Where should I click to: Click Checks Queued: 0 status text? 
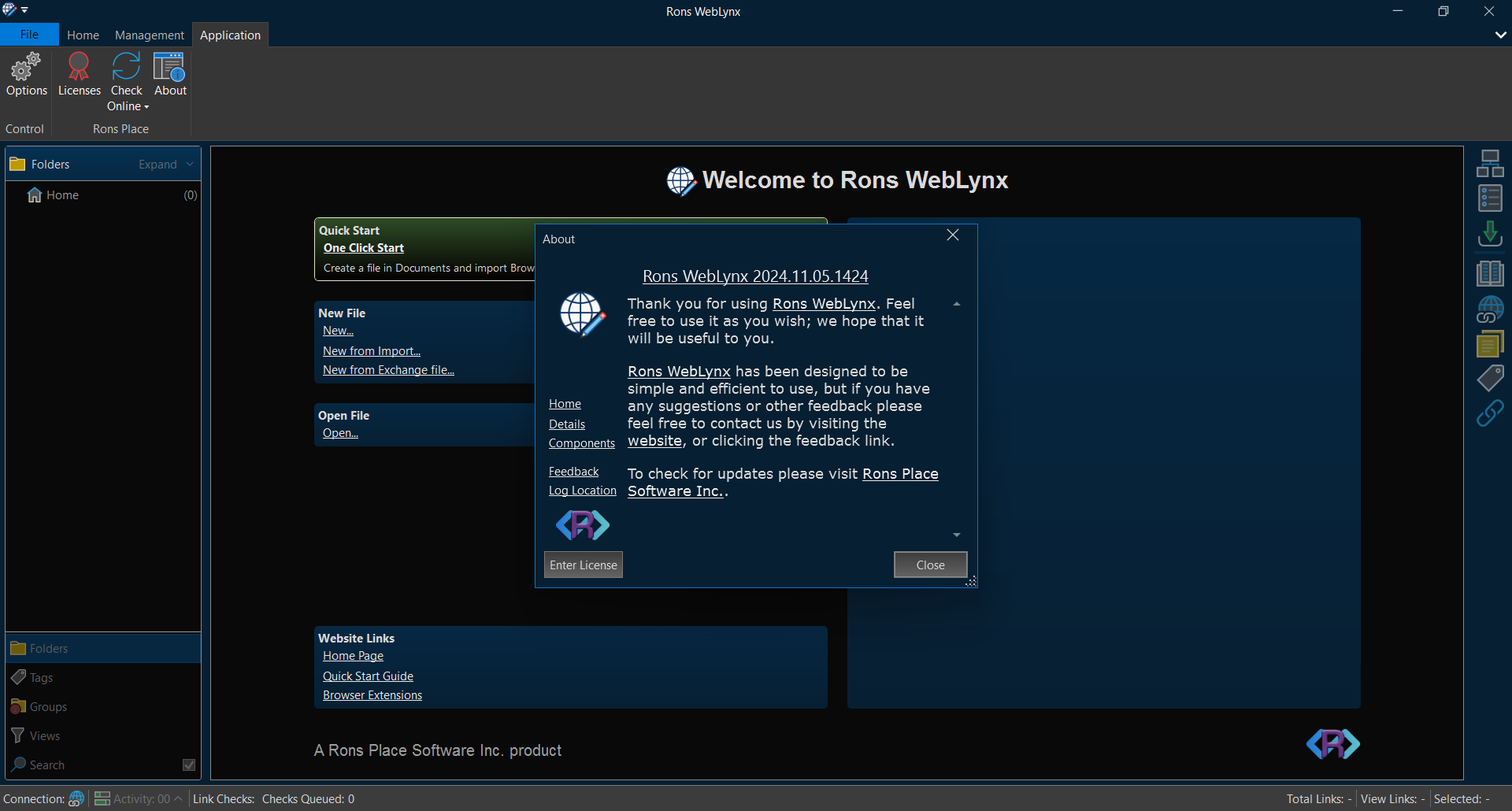(308, 798)
